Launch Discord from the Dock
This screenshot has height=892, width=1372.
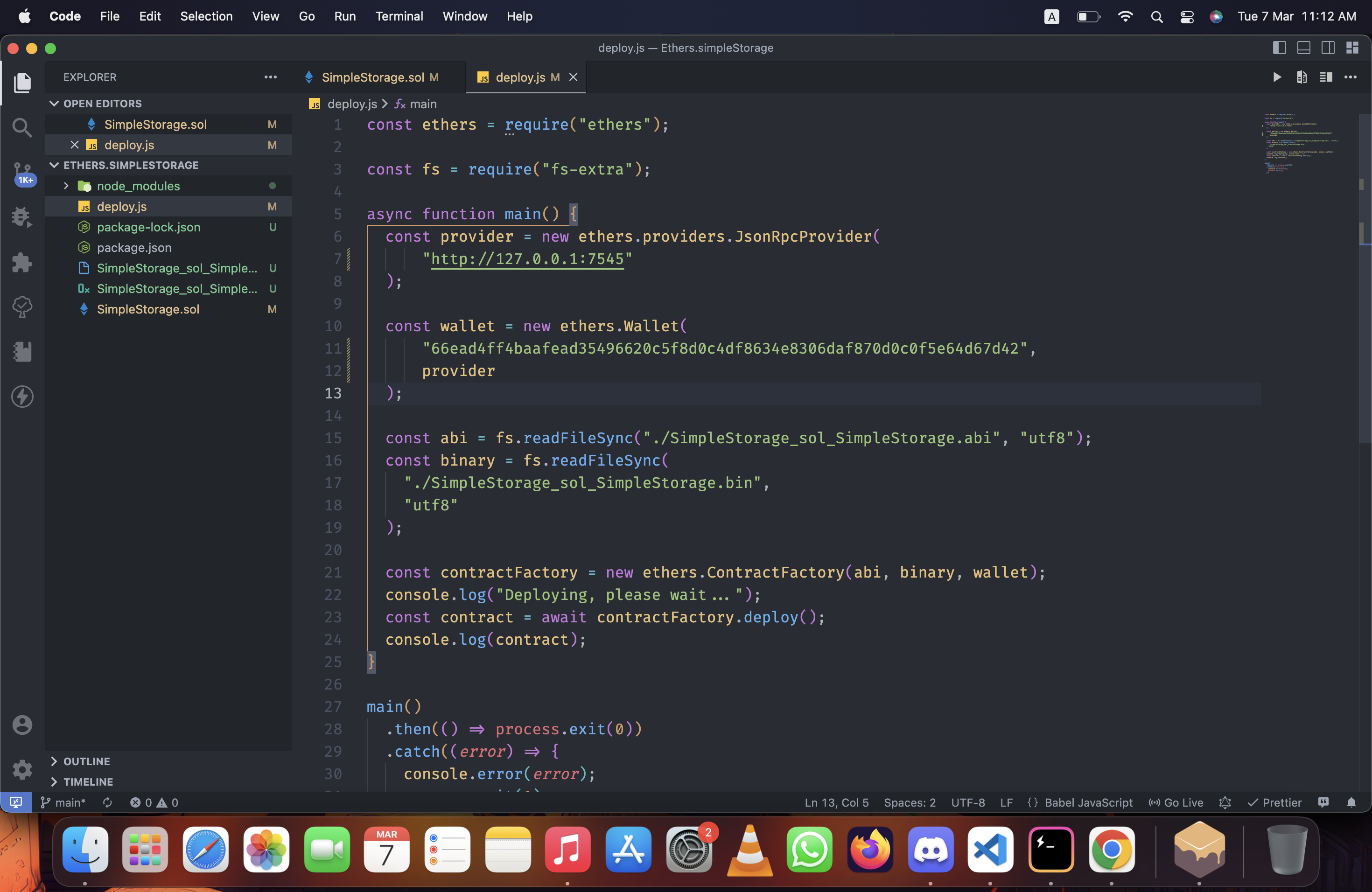point(931,850)
